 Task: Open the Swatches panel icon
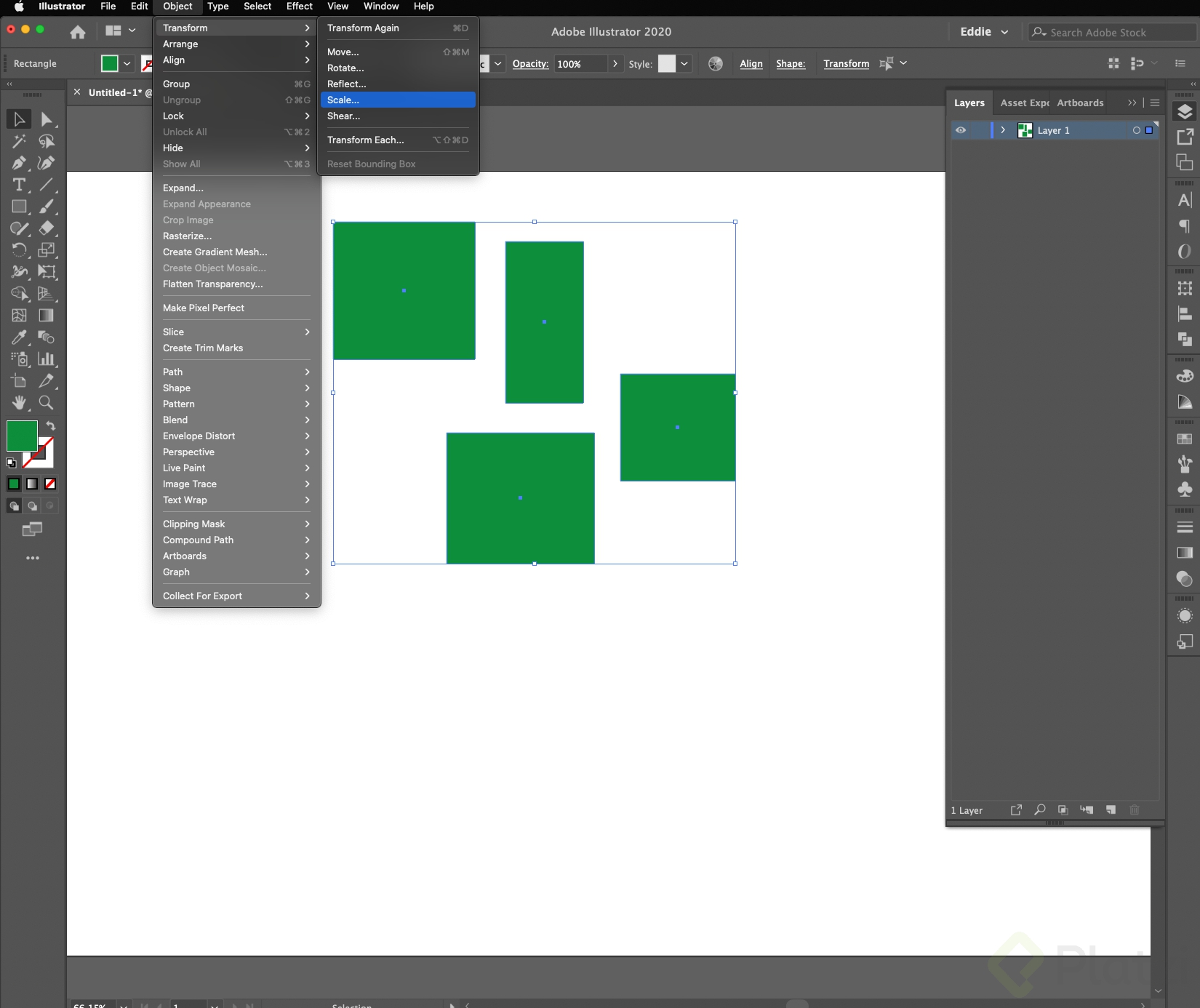1185,439
